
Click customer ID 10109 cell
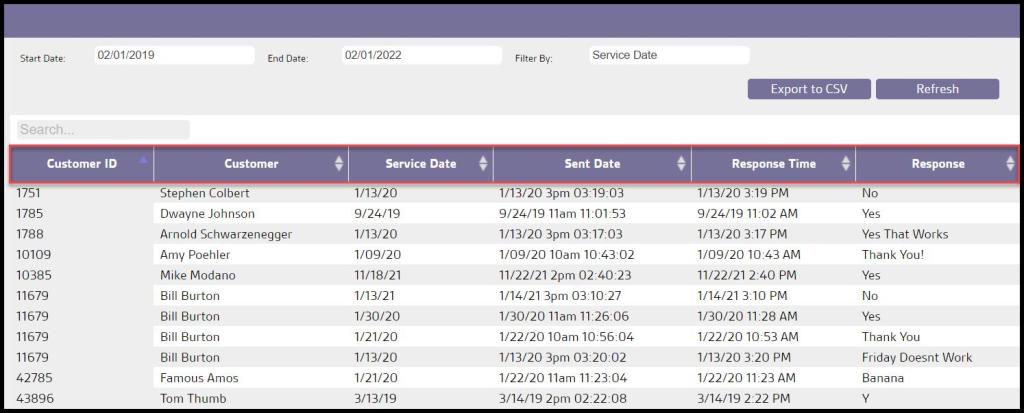pos(35,255)
